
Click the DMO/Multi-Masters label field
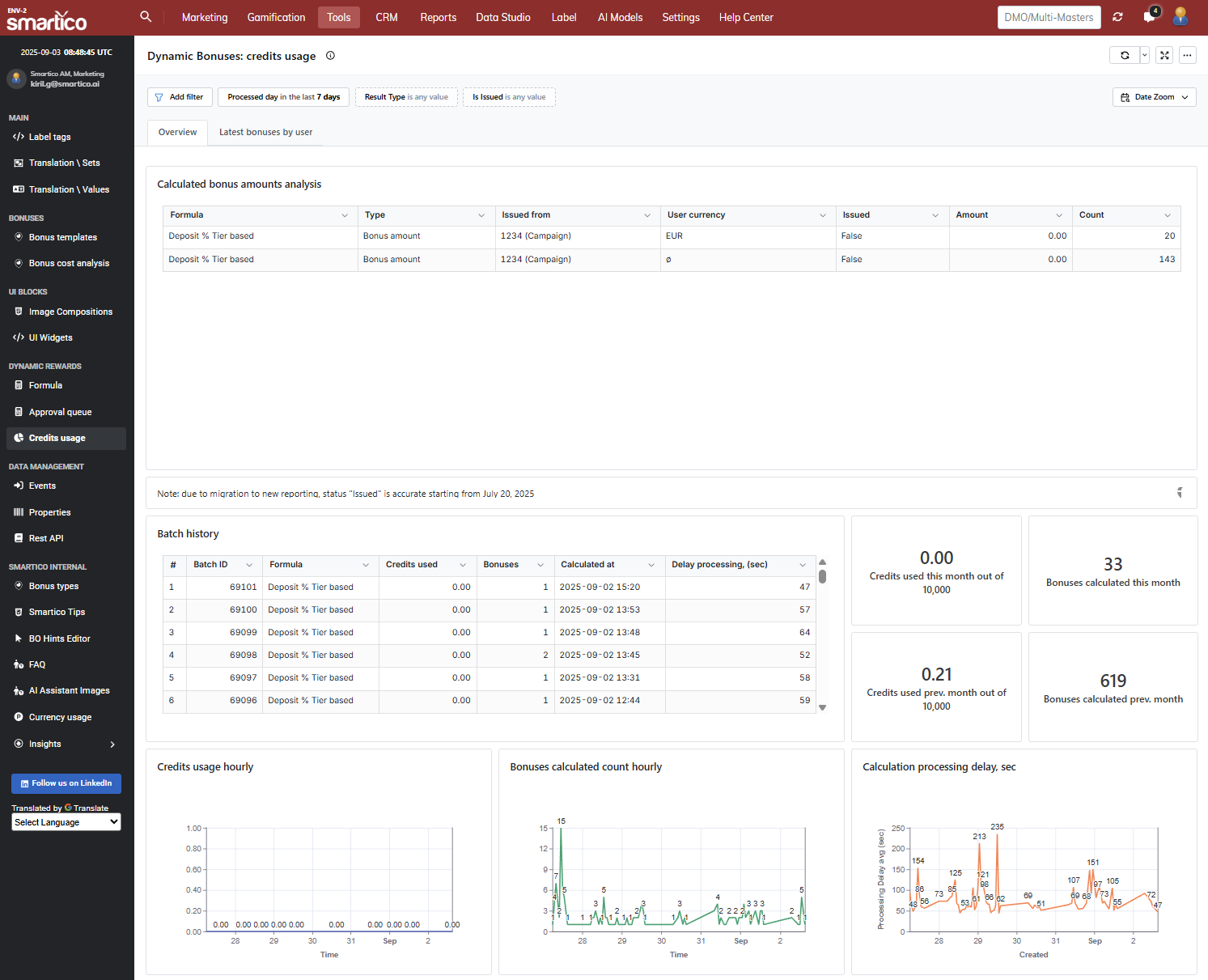tap(1049, 17)
